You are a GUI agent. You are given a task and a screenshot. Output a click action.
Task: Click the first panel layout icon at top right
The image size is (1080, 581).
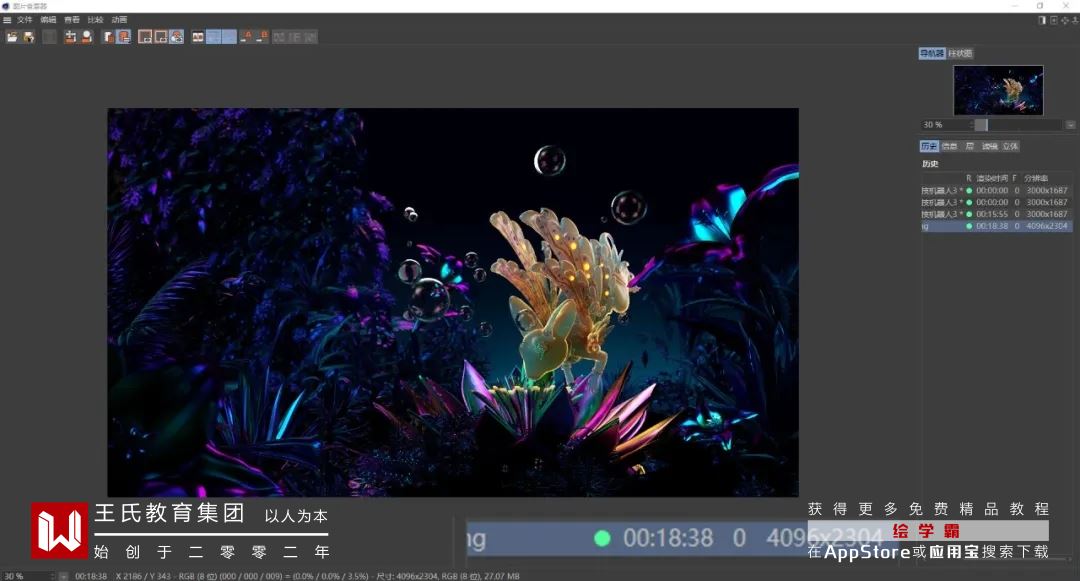click(1042, 21)
